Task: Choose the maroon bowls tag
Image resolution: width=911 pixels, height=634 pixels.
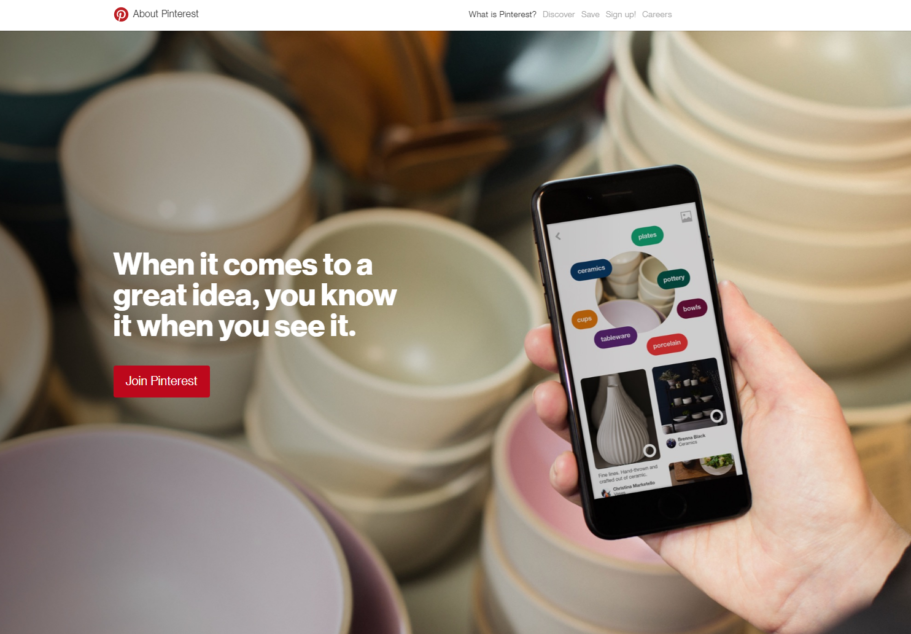Action: (x=691, y=308)
